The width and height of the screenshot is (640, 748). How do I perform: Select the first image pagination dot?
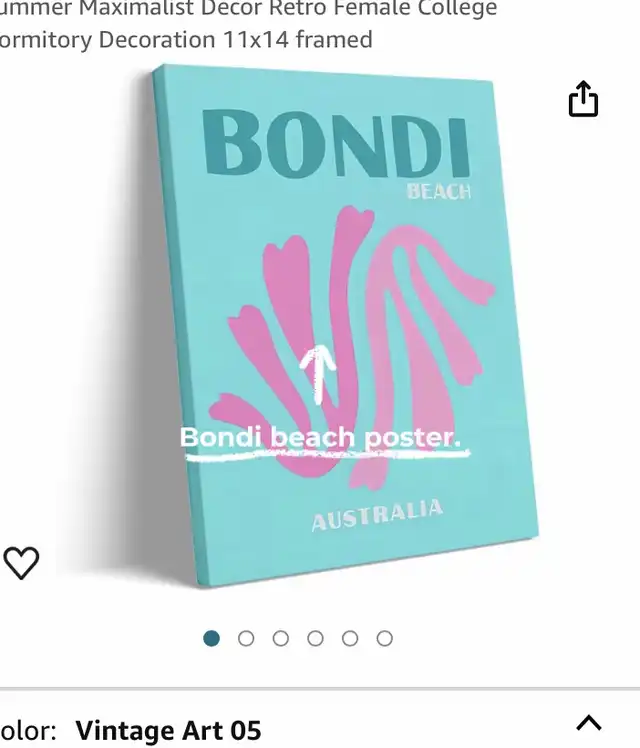(211, 638)
